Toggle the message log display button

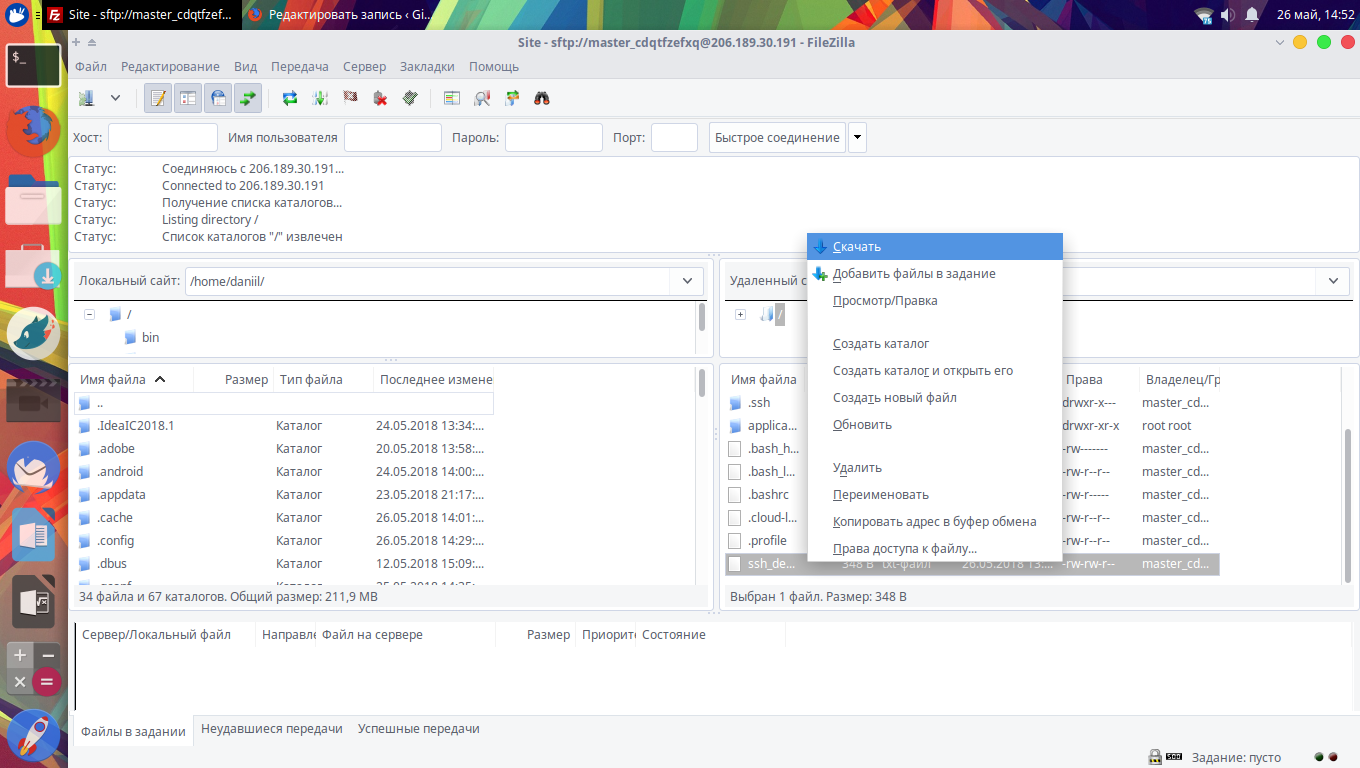coord(158,98)
